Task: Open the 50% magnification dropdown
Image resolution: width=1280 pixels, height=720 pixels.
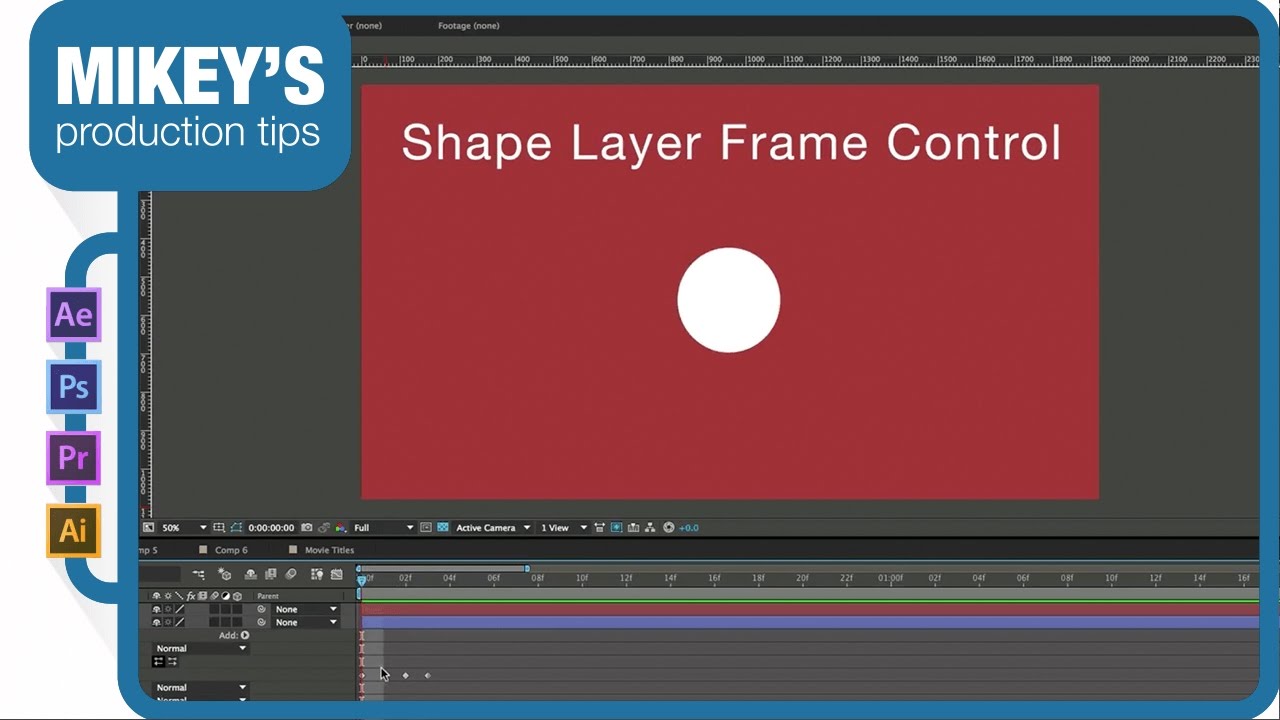Action: (184, 527)
